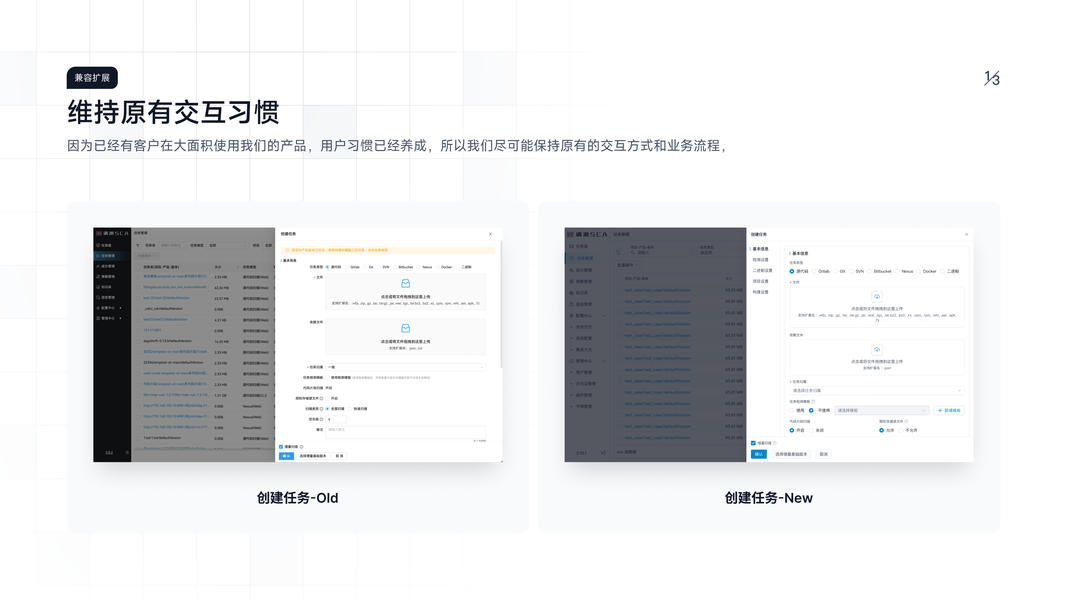The image size is (1067, 600).
Task: Click the dependency file upload icon in Old screenshot
Action: (x=406, y=329)
